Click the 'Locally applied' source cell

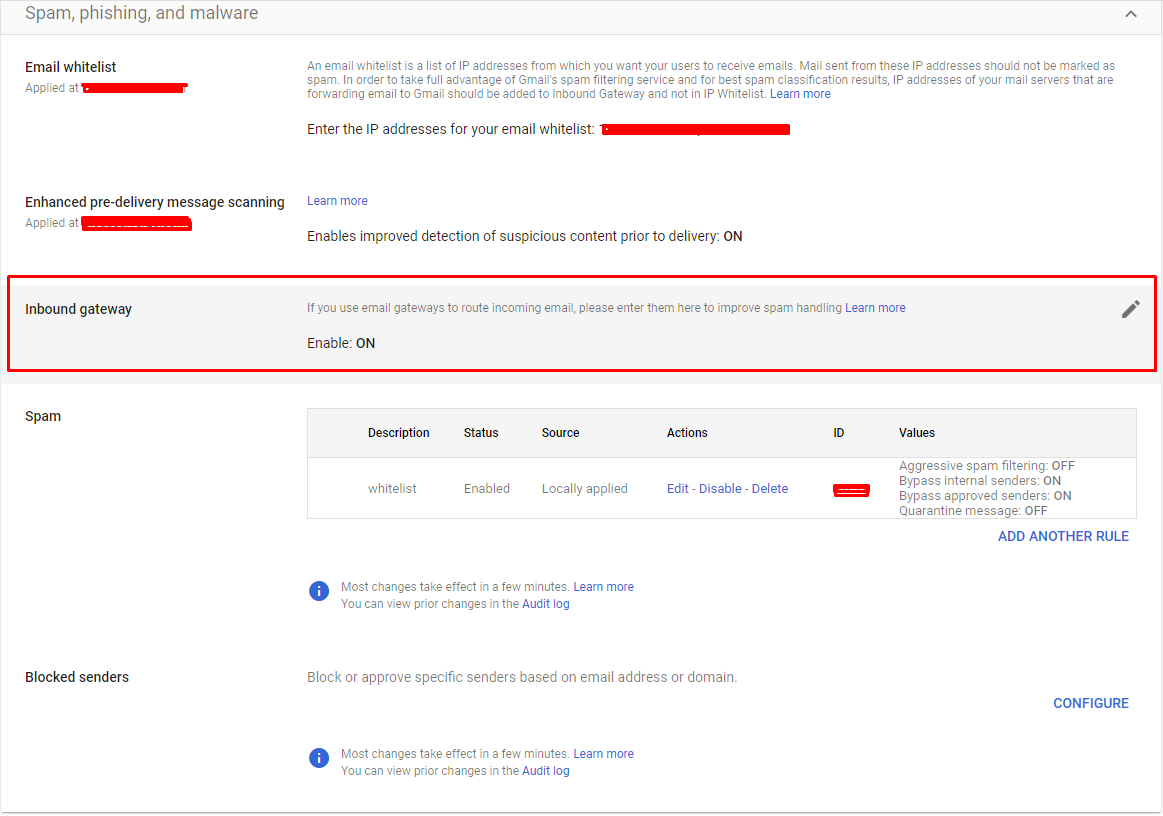coord(584,489)
